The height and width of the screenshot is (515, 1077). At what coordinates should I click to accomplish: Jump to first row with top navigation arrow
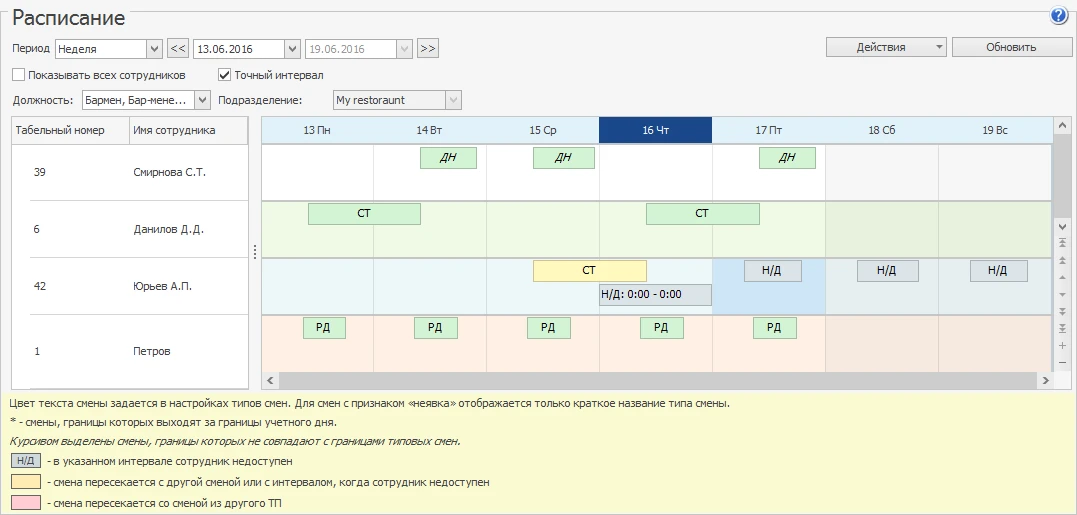click(1062, 244)
